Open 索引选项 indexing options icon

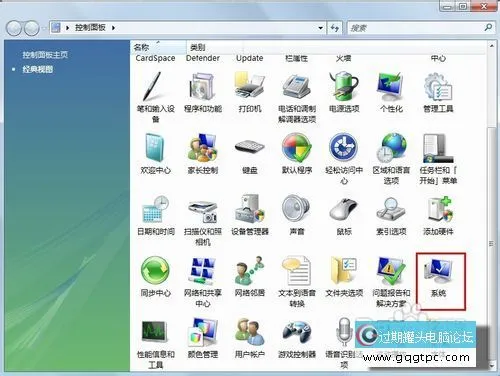point(391,209)
